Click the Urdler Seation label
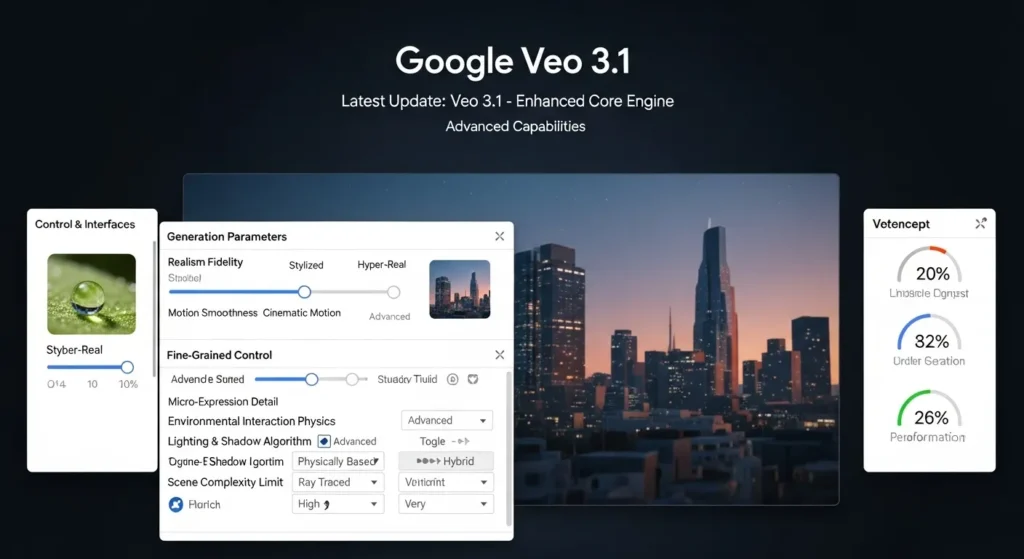Image resolution: width=1024 pixels, height=559 pixels. (x=929, y=361)
